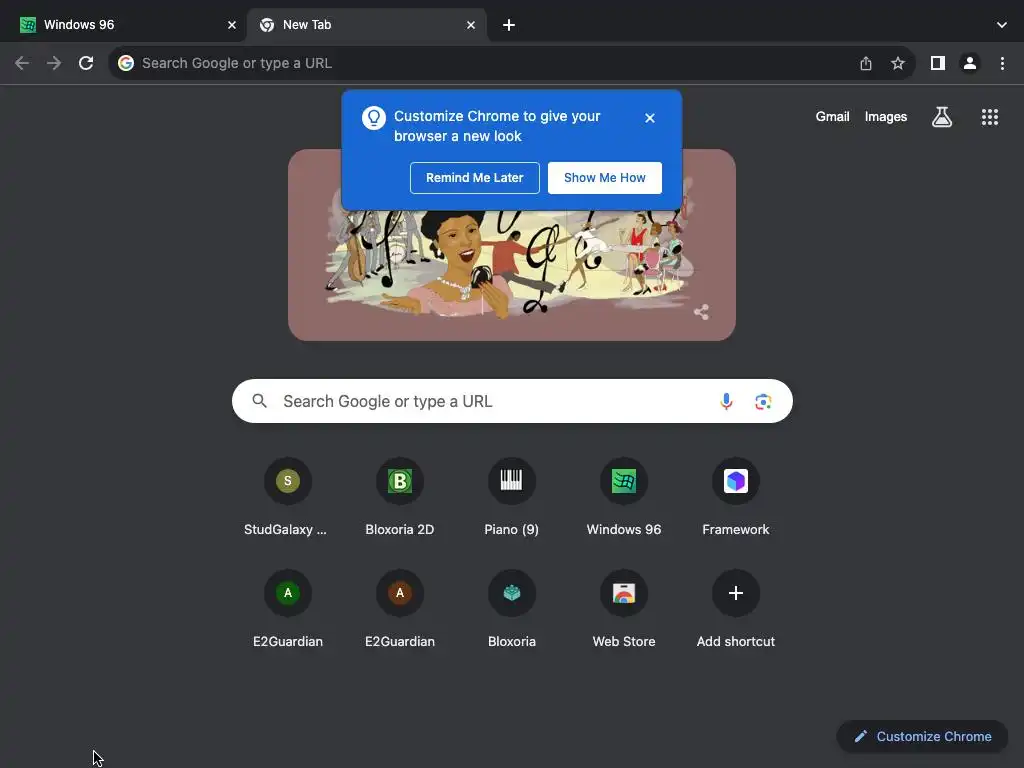Open the Gmail link

pyautogui.click(x=833, y=117)
